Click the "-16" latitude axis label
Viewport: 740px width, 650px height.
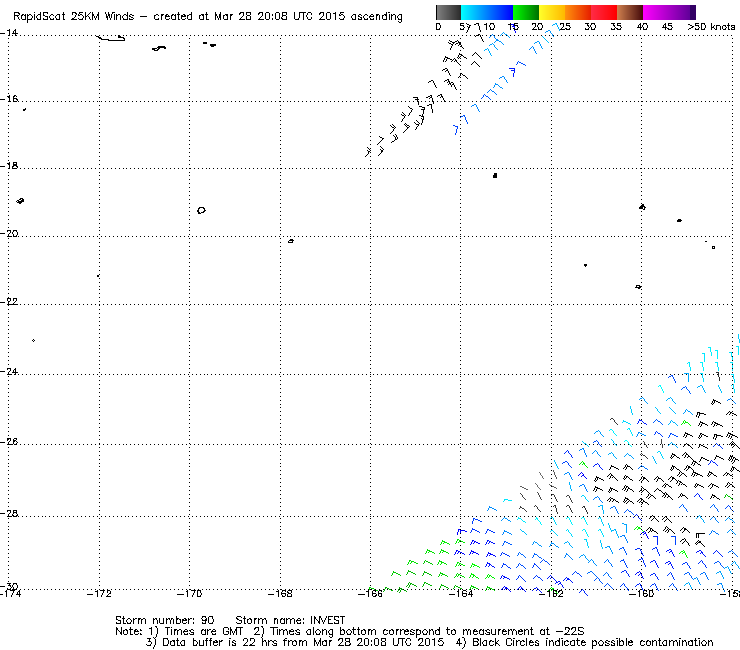pos(9,99)
